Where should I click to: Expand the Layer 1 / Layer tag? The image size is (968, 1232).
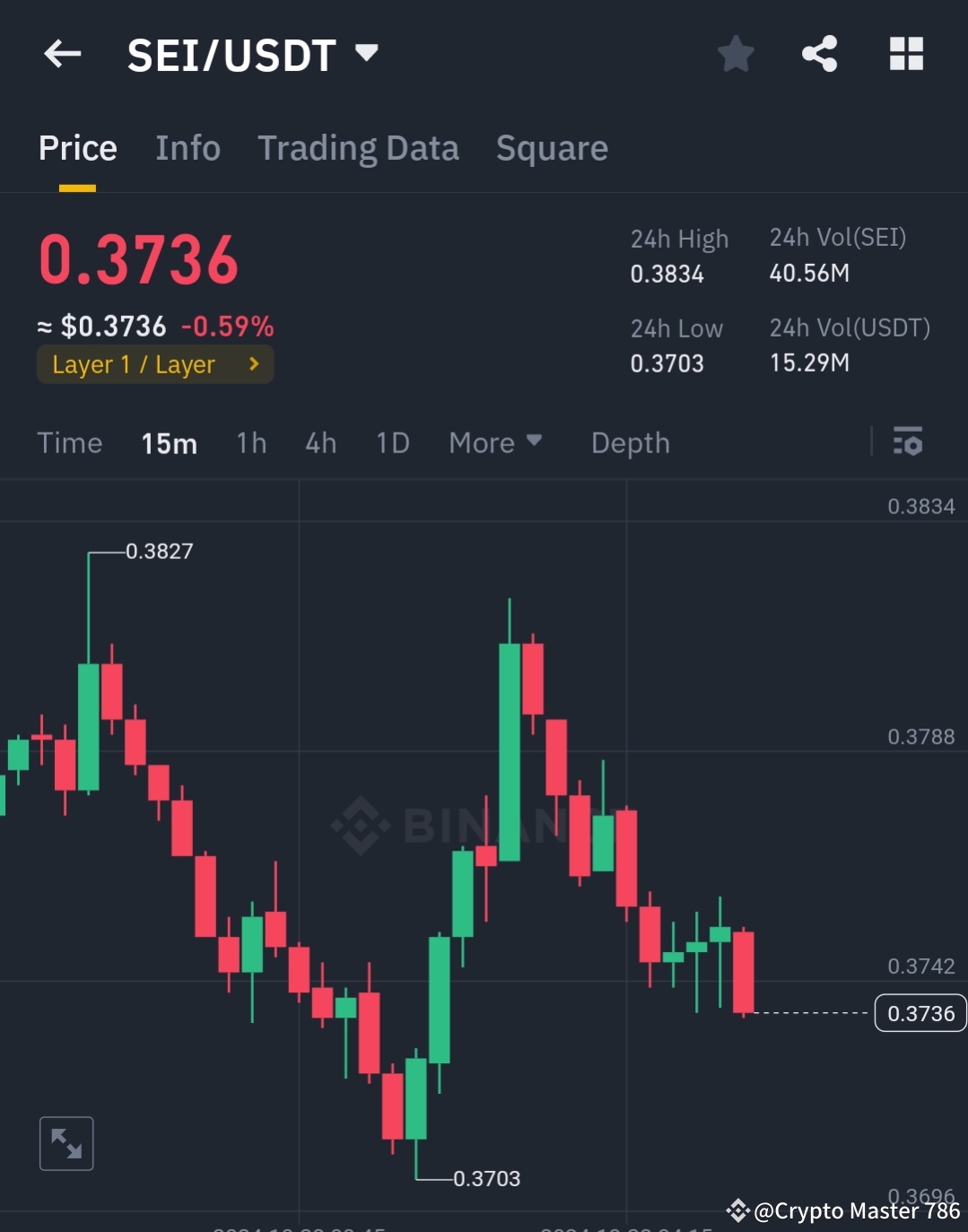154,364
